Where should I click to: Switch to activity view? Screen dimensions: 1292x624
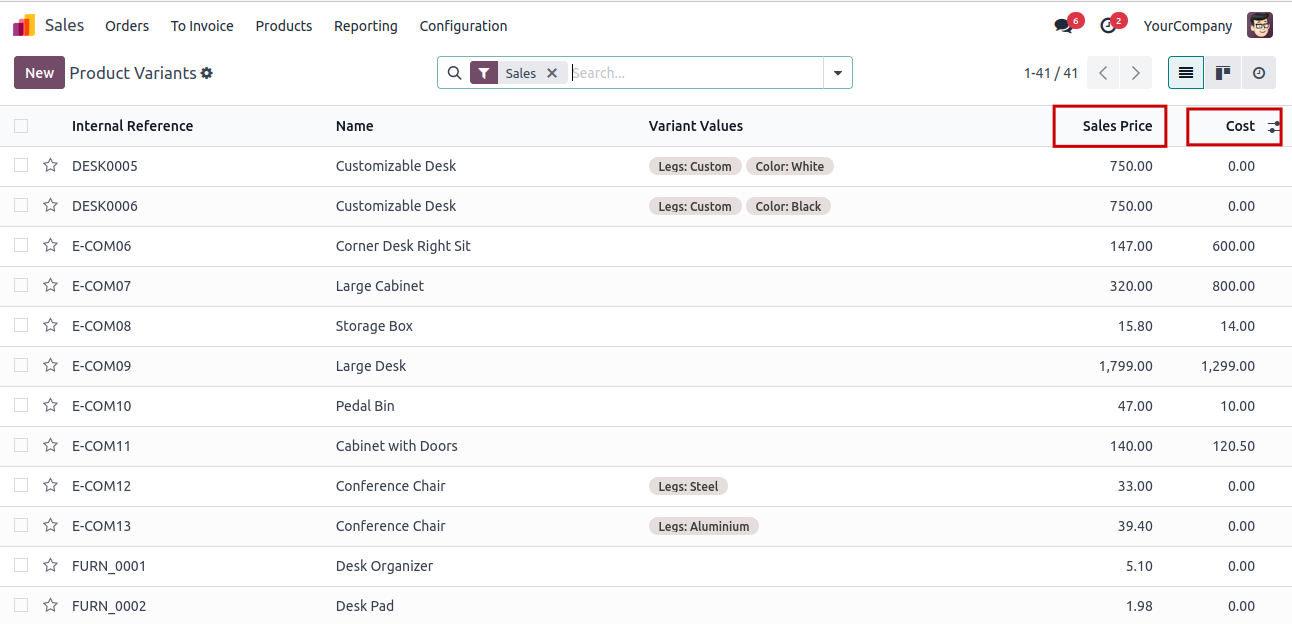coord(1259,73)
